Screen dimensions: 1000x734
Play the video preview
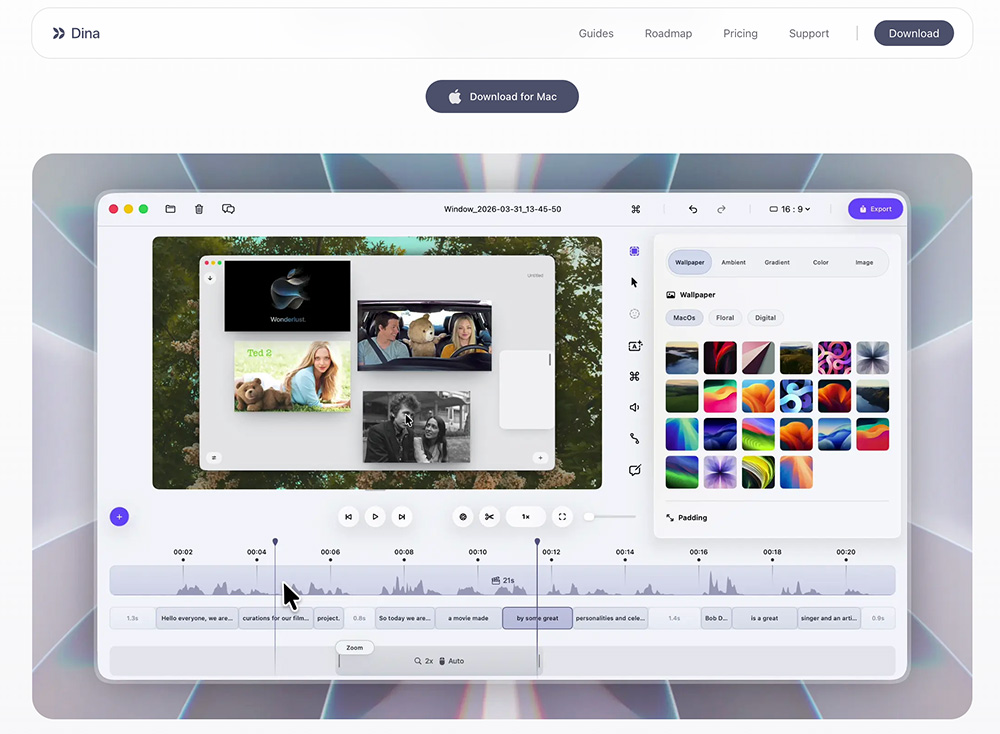coord(375,517)
